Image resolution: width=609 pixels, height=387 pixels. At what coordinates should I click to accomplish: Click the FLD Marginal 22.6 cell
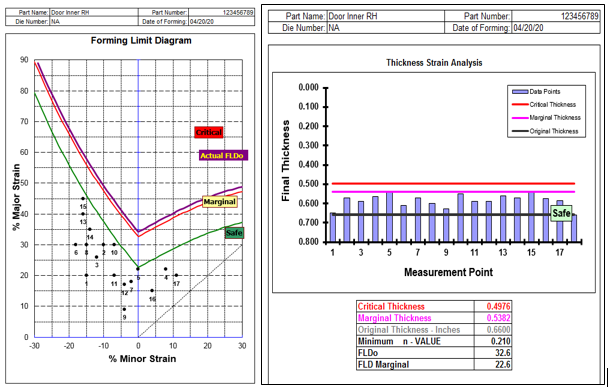point(492,364)
